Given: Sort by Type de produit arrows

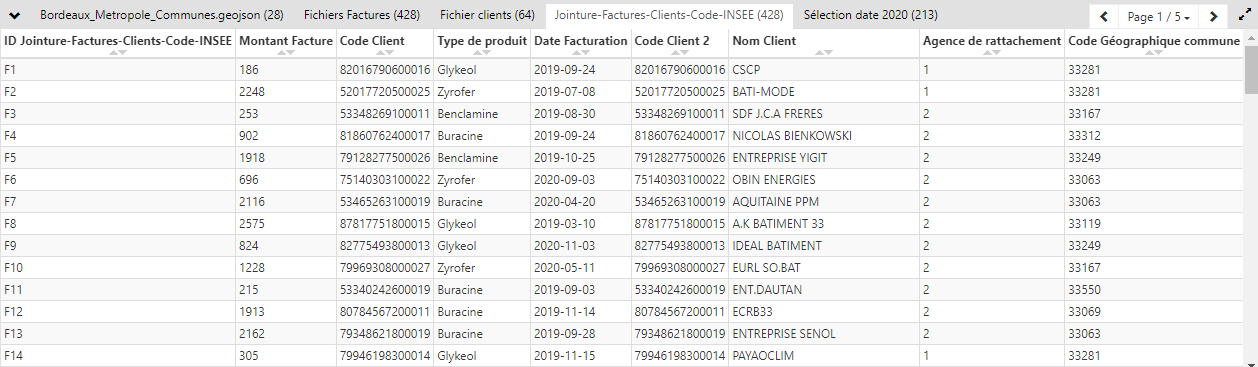Looking at the screenshot, I should click(x=482, y=52).
